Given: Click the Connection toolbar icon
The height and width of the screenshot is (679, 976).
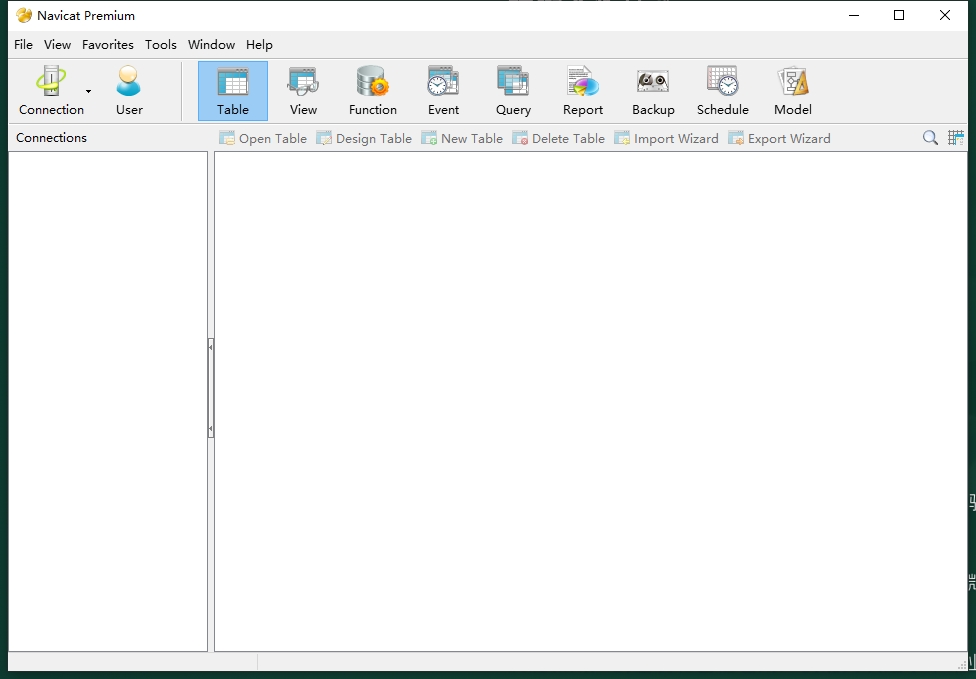Looking at the screenshot, I should (51, 91).
